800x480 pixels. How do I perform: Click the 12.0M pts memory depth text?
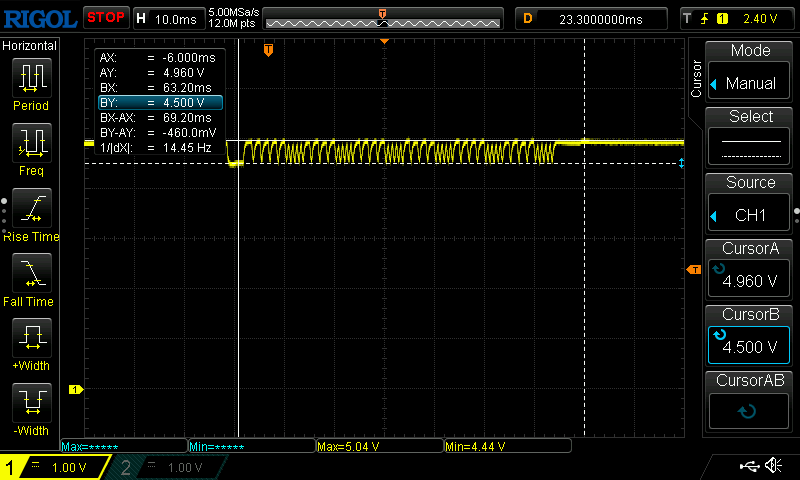click(232, 23)
